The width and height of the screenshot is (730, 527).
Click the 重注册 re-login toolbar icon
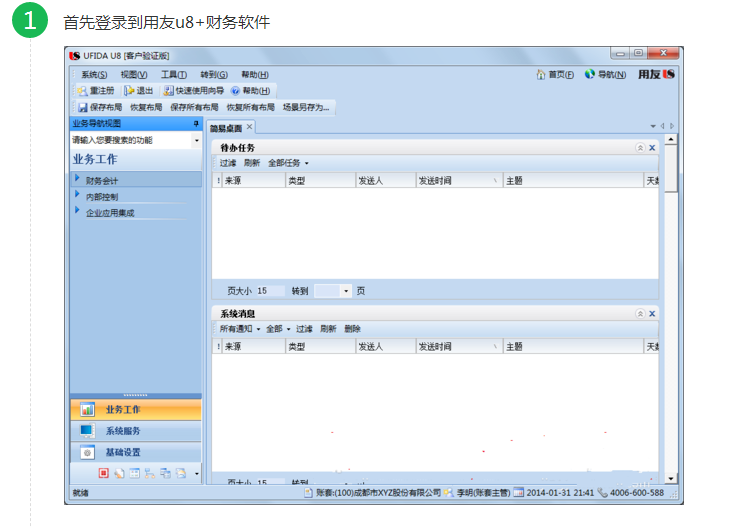coord(82,91)
